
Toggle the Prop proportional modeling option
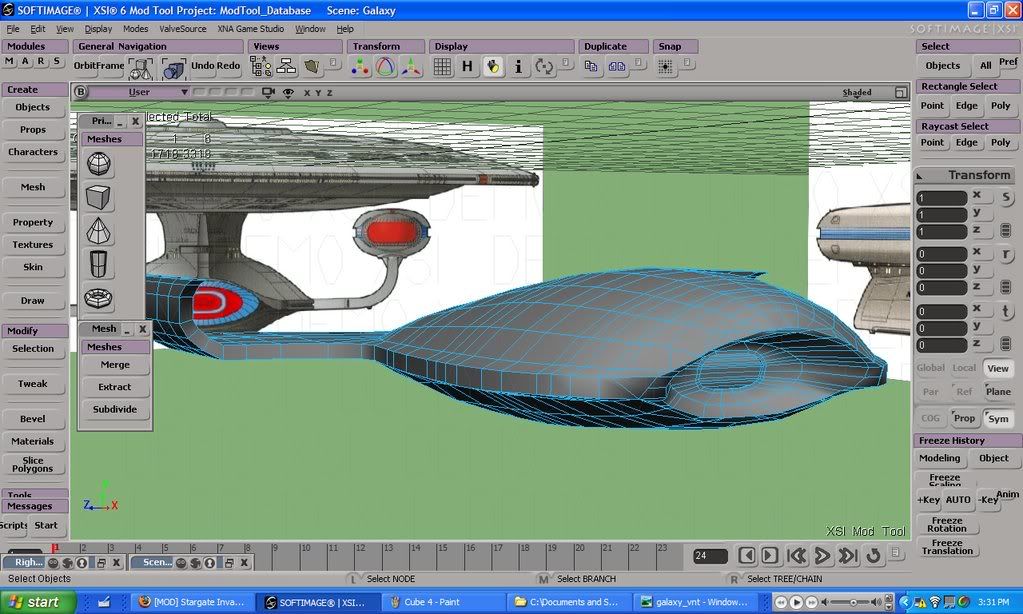click(964, 418)
